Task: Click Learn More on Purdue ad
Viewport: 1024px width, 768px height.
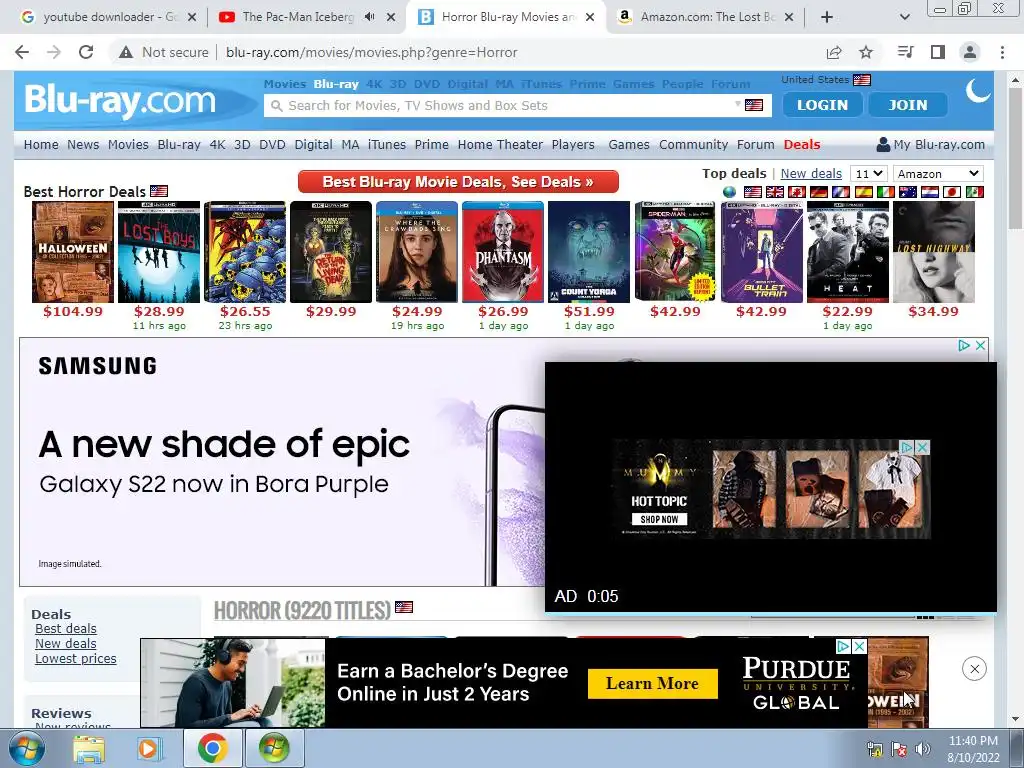Action: point(652,684)
